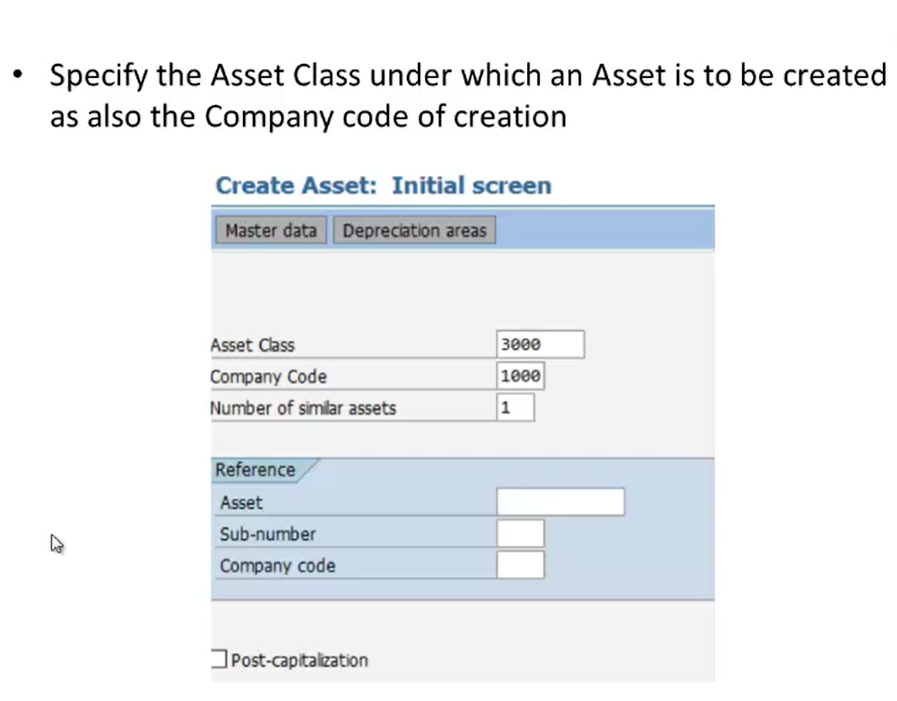The height and width of the screenshot is (701, 897).
Task: Click the Post-capitalization label text
Action: 299,660
